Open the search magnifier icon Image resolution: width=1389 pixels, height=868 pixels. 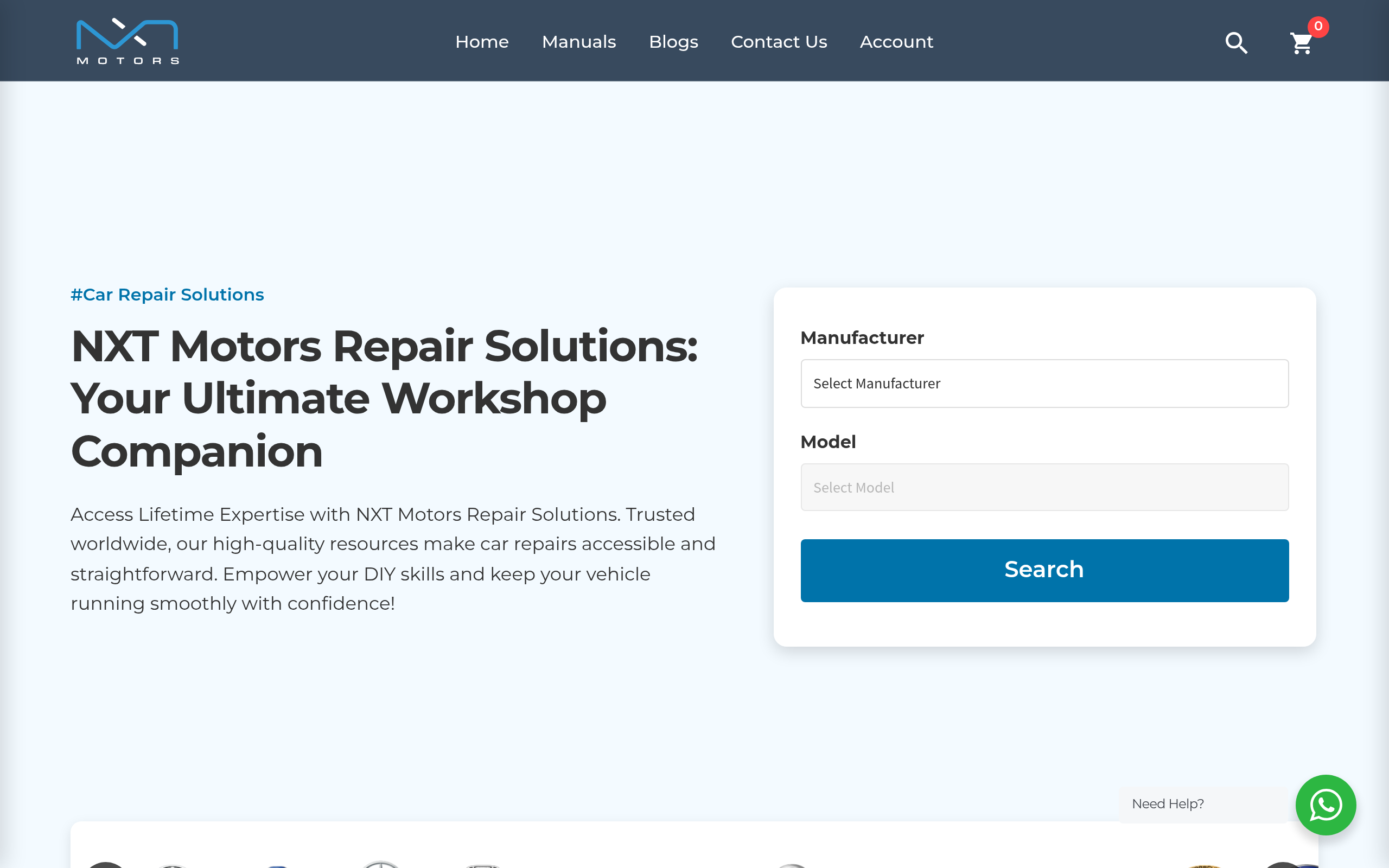(x=1237, y=42)
